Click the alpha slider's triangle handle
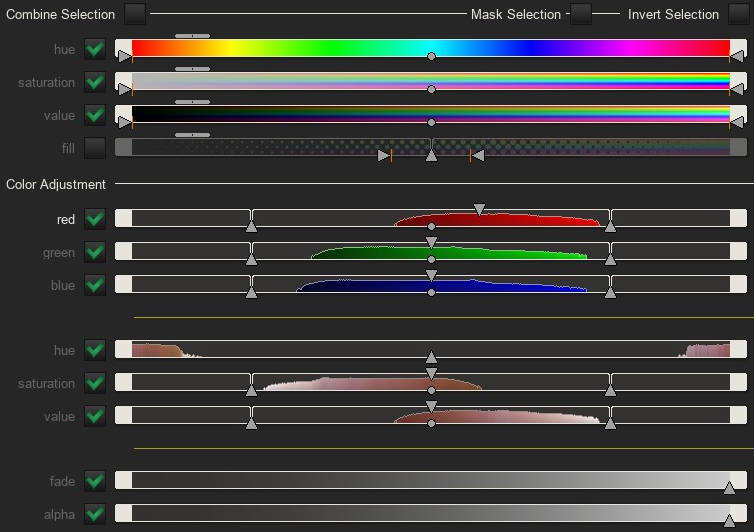 pyautogui.click(x=729, y=520)
